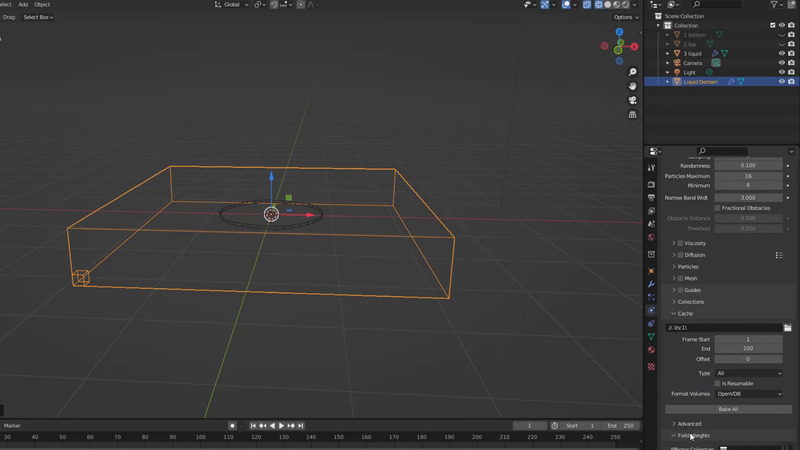Screen dimensions: 800x450
Task: Enable the Fractional Obstacles checkbox
Action: coord(718,208)
